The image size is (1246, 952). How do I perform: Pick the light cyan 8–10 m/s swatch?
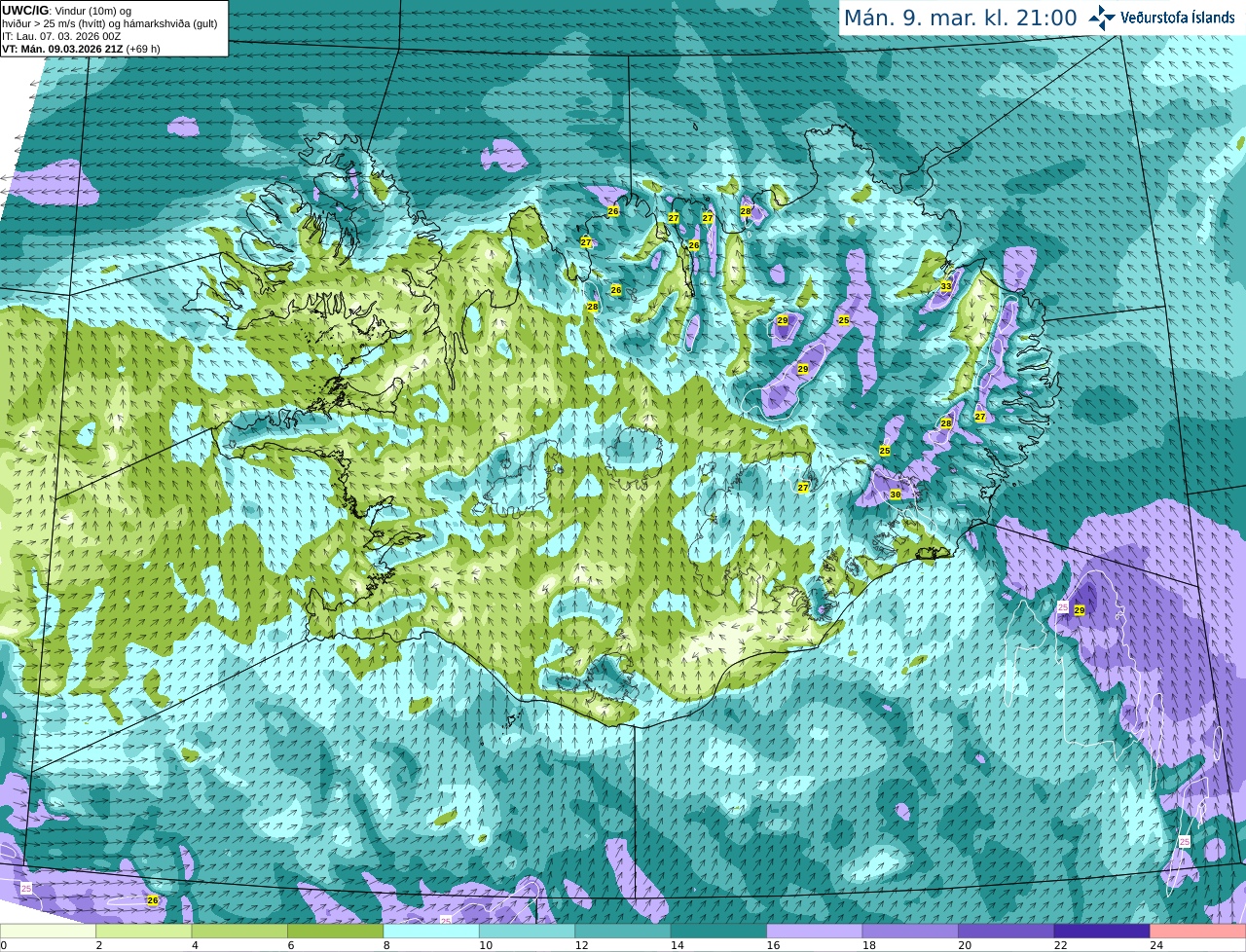[431, 931]
